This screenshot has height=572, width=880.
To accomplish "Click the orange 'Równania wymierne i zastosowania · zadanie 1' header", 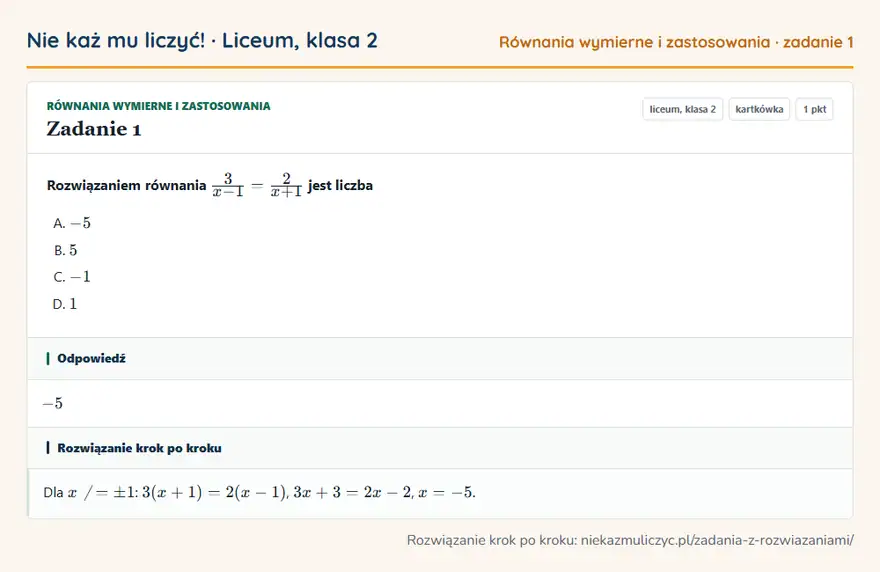I will click(x=676, y=42).
